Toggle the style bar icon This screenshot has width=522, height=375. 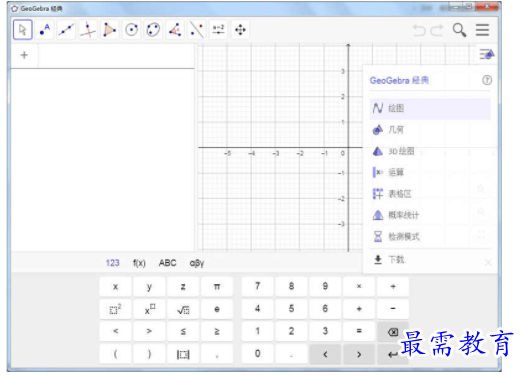pos(487,54)
